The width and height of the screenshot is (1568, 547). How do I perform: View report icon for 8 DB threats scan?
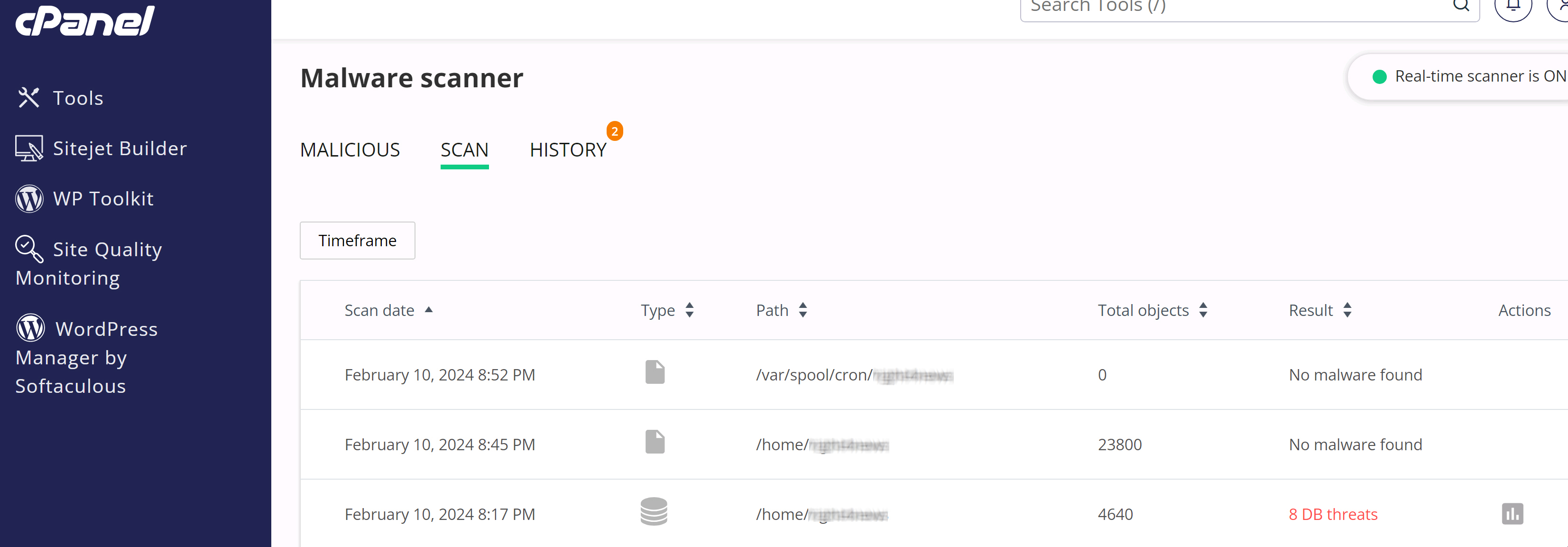pos(1512,513)
